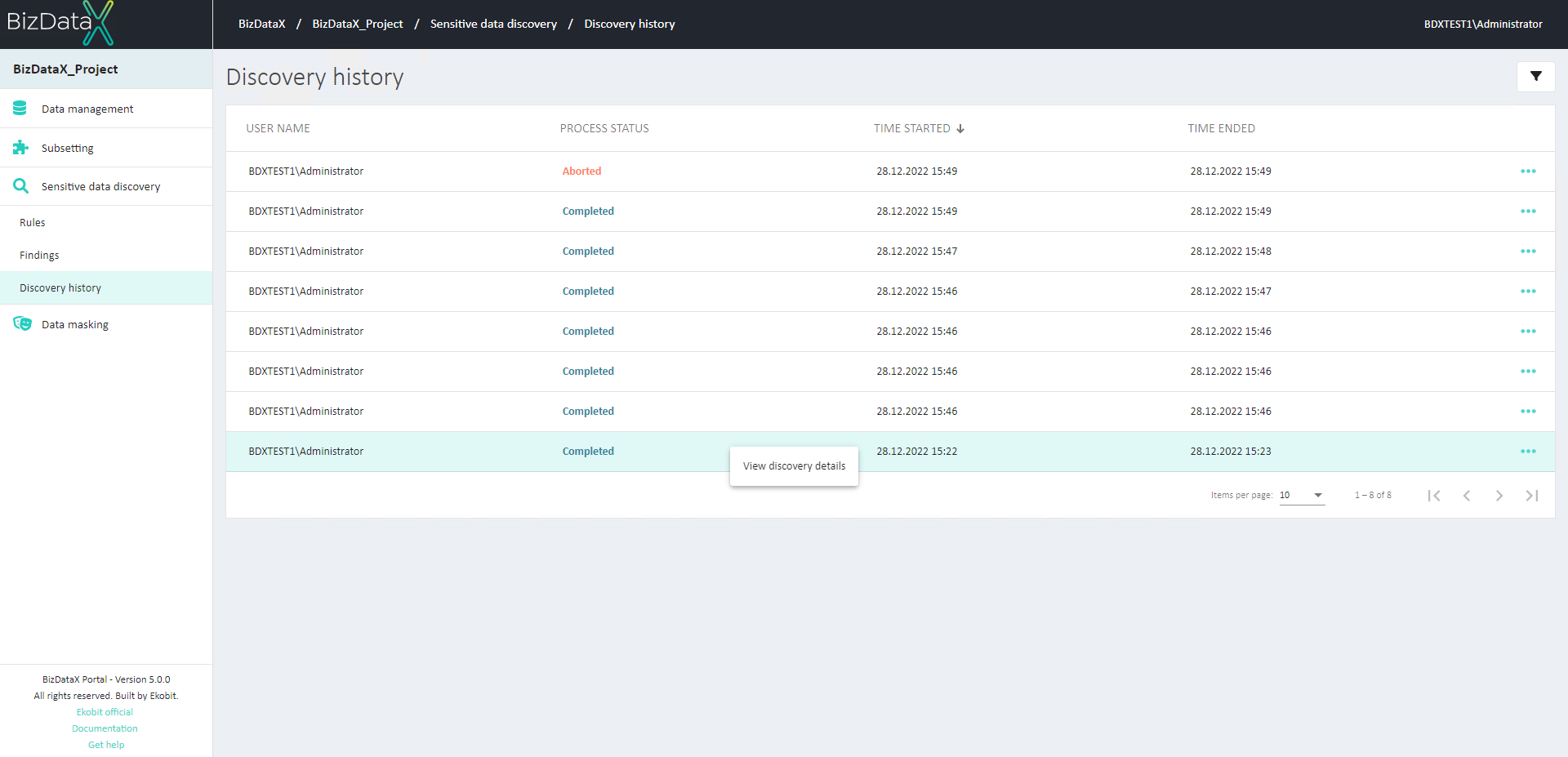The width and height of the screenshot is (1568, 757).
Task: Open Sensitive data discovery section
Action: (106, 186)
